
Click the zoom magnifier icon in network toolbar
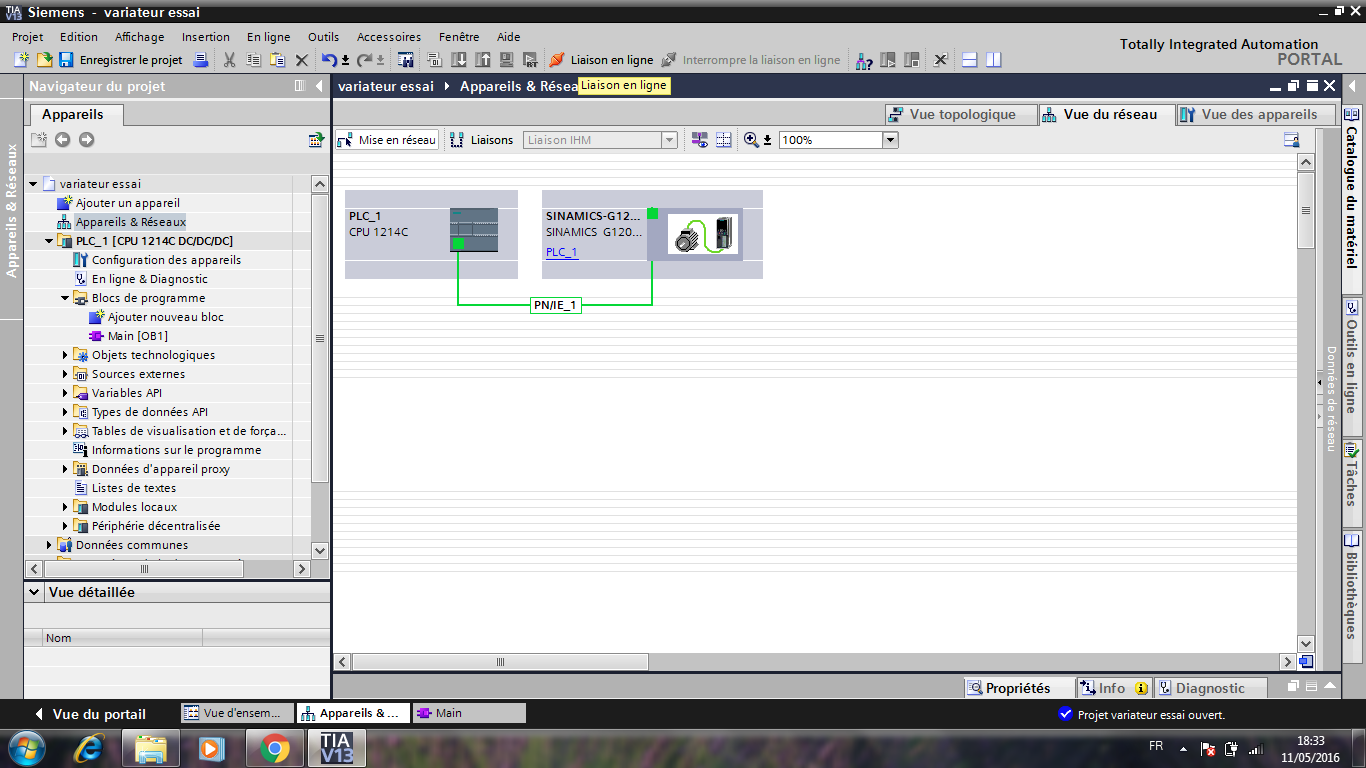click(752, 140)
